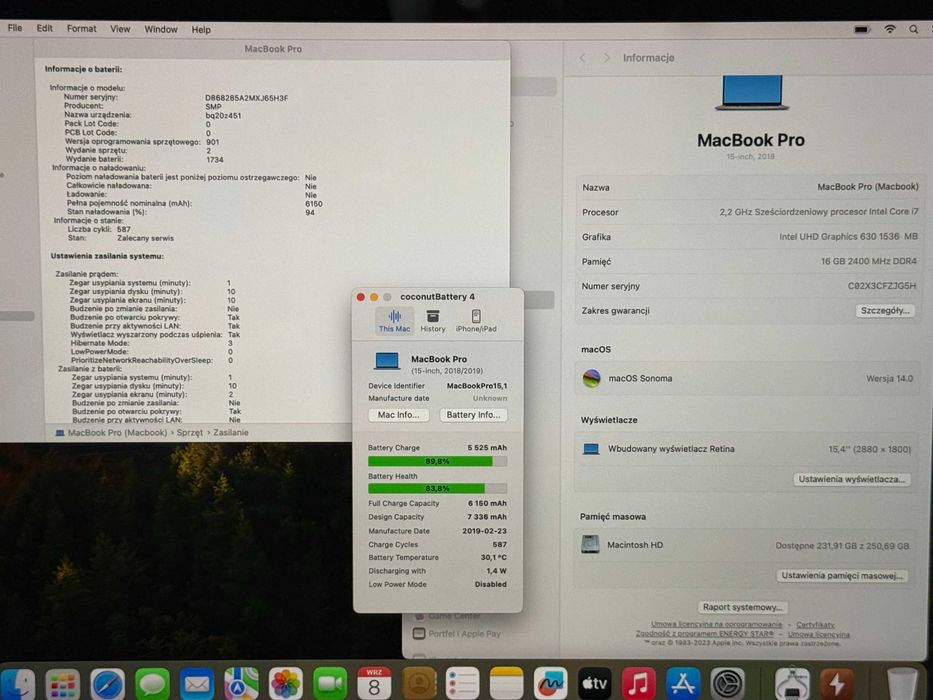Open the ENERGY STAR compliance link
Viewport: 933px width, 700px height.
(x=705, y=634)
